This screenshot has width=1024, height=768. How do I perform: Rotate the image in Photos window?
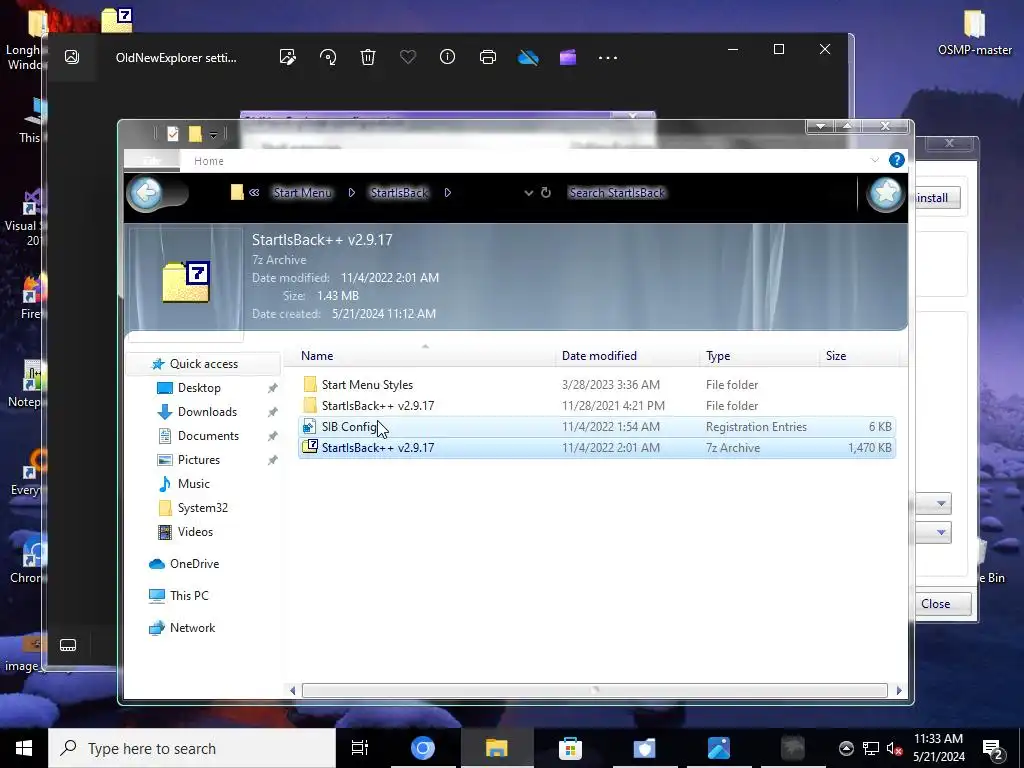pyautogui.click(x=328, y=57)
